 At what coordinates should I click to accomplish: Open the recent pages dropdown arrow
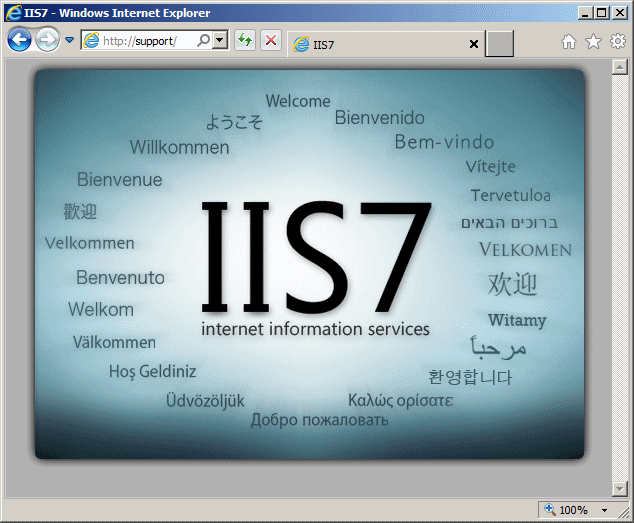click(x=70, y=40)
